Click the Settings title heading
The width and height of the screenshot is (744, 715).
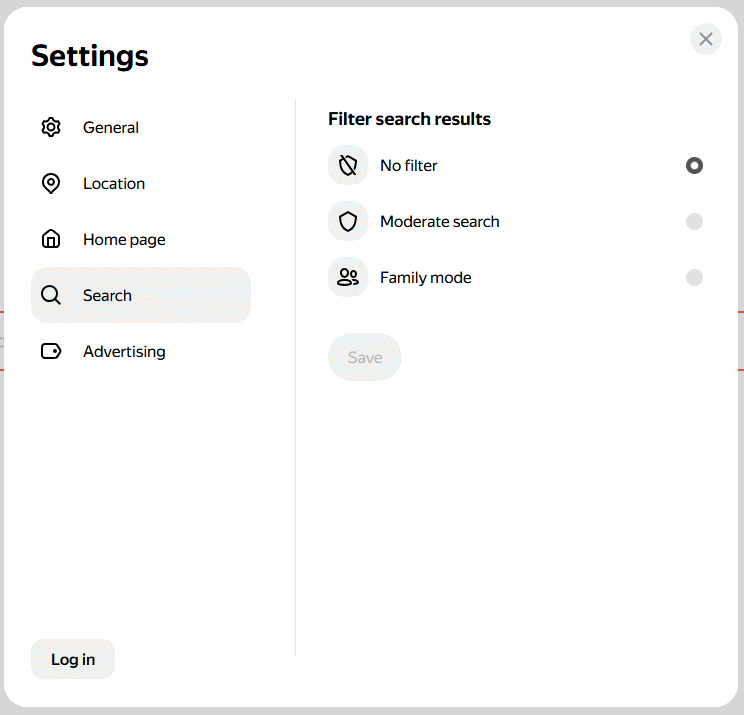[90, 56]
